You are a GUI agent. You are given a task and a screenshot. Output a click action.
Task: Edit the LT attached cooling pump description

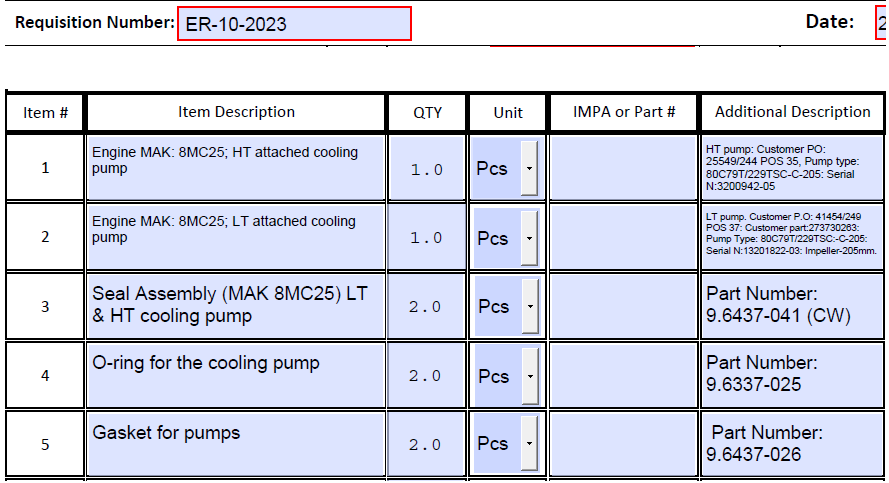coord(236,238)
